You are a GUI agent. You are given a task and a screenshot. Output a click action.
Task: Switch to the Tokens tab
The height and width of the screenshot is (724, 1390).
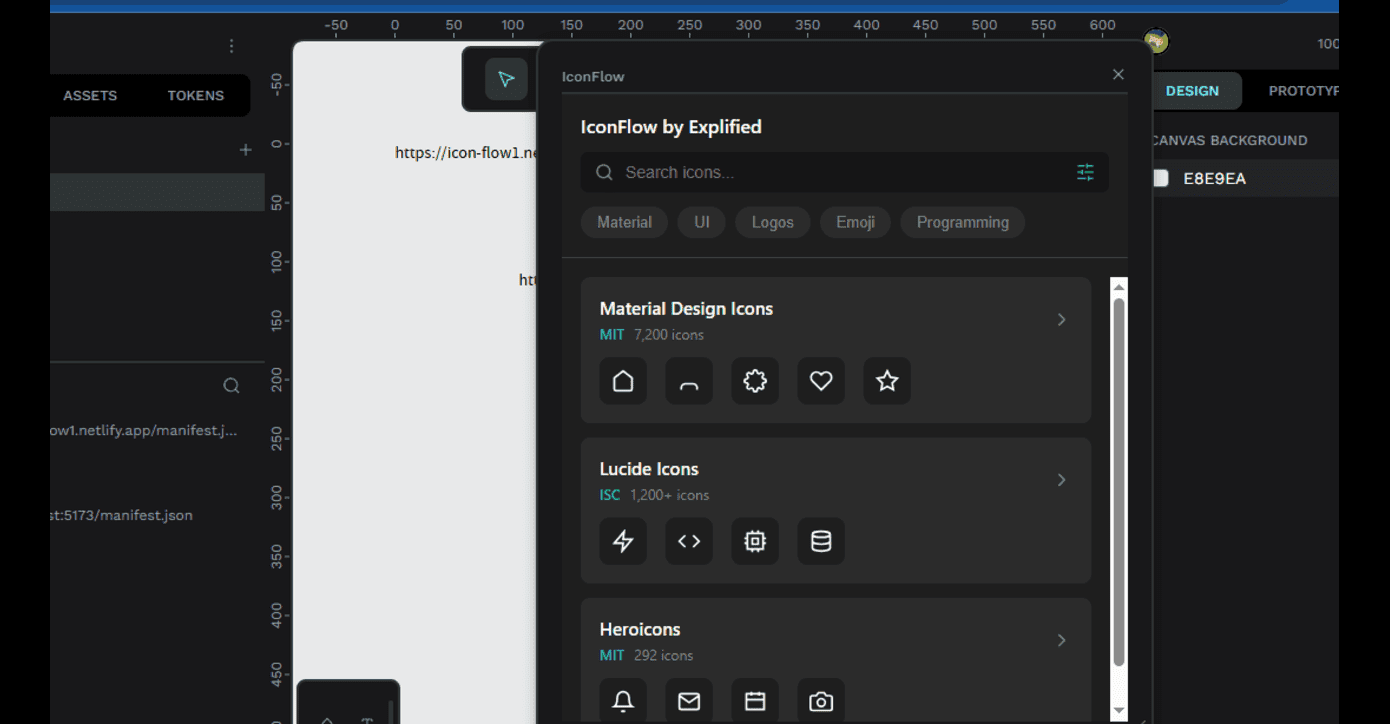click(195, 96)
